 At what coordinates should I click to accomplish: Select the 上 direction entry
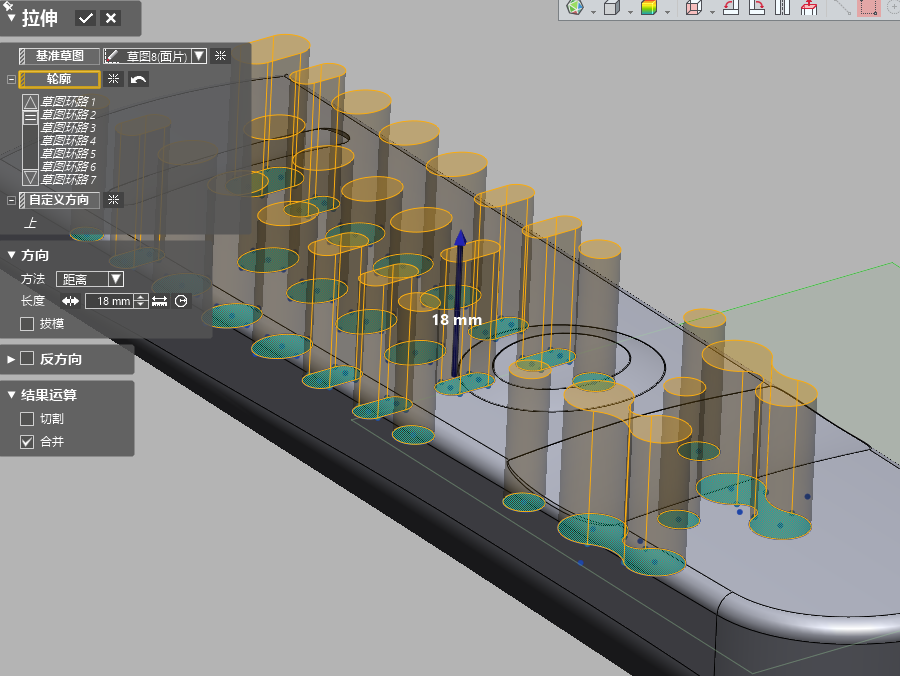click(30, 223)
